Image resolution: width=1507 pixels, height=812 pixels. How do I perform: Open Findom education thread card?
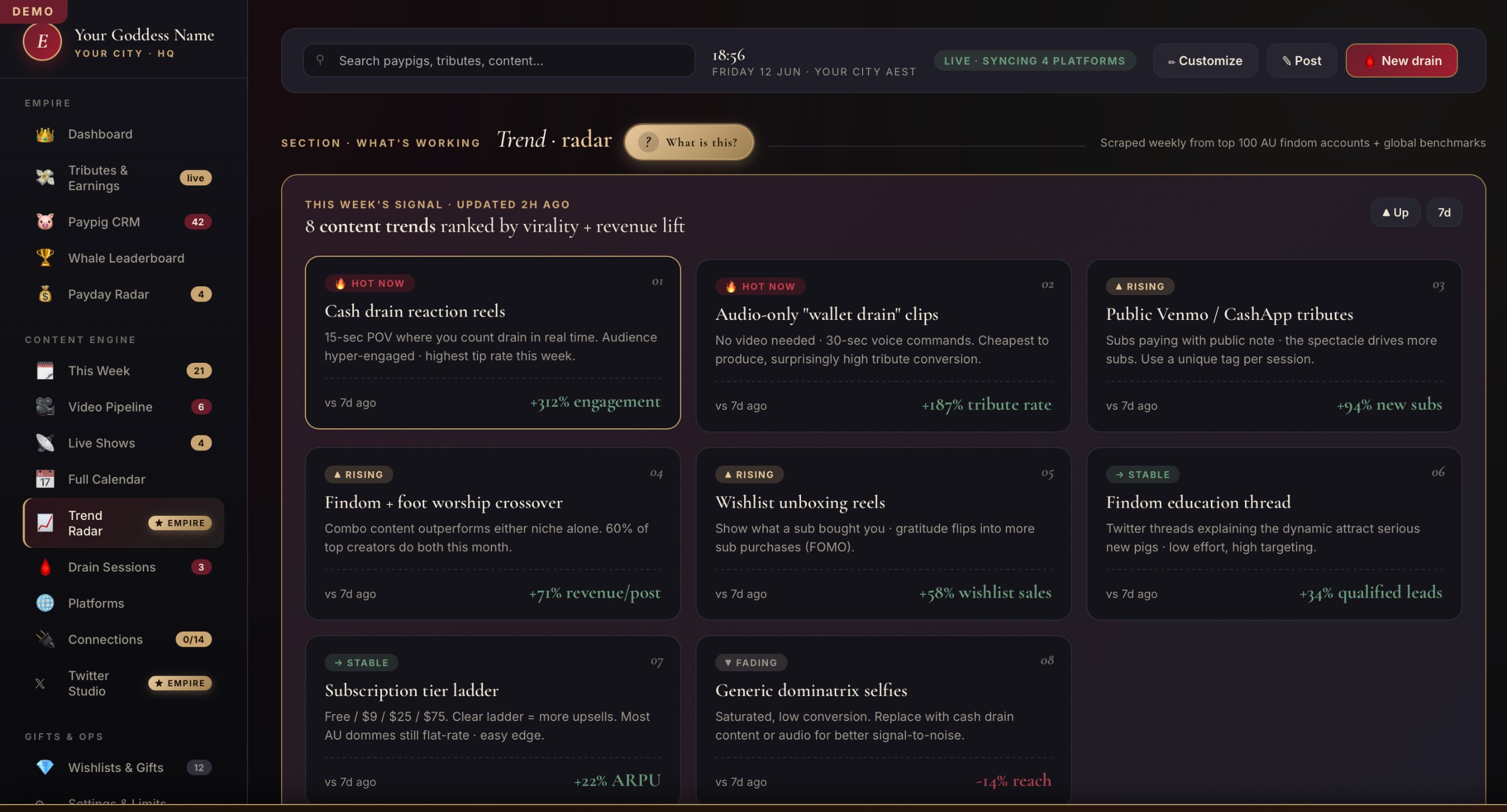(1274, 534)
